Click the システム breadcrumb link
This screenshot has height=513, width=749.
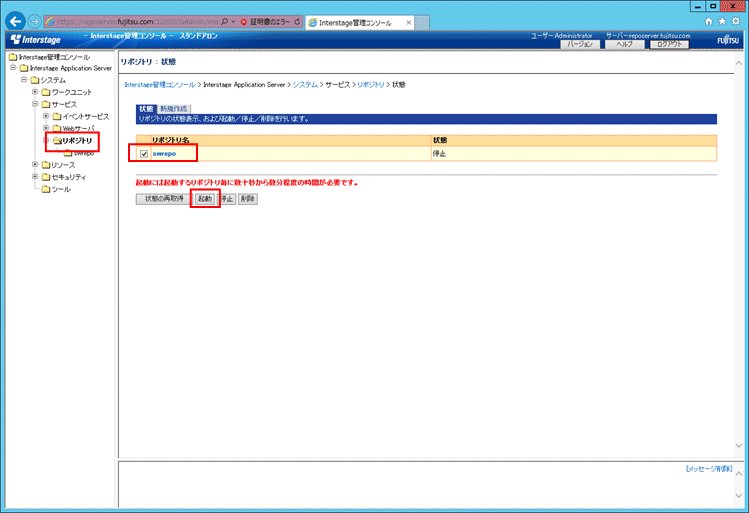point(305,85)
